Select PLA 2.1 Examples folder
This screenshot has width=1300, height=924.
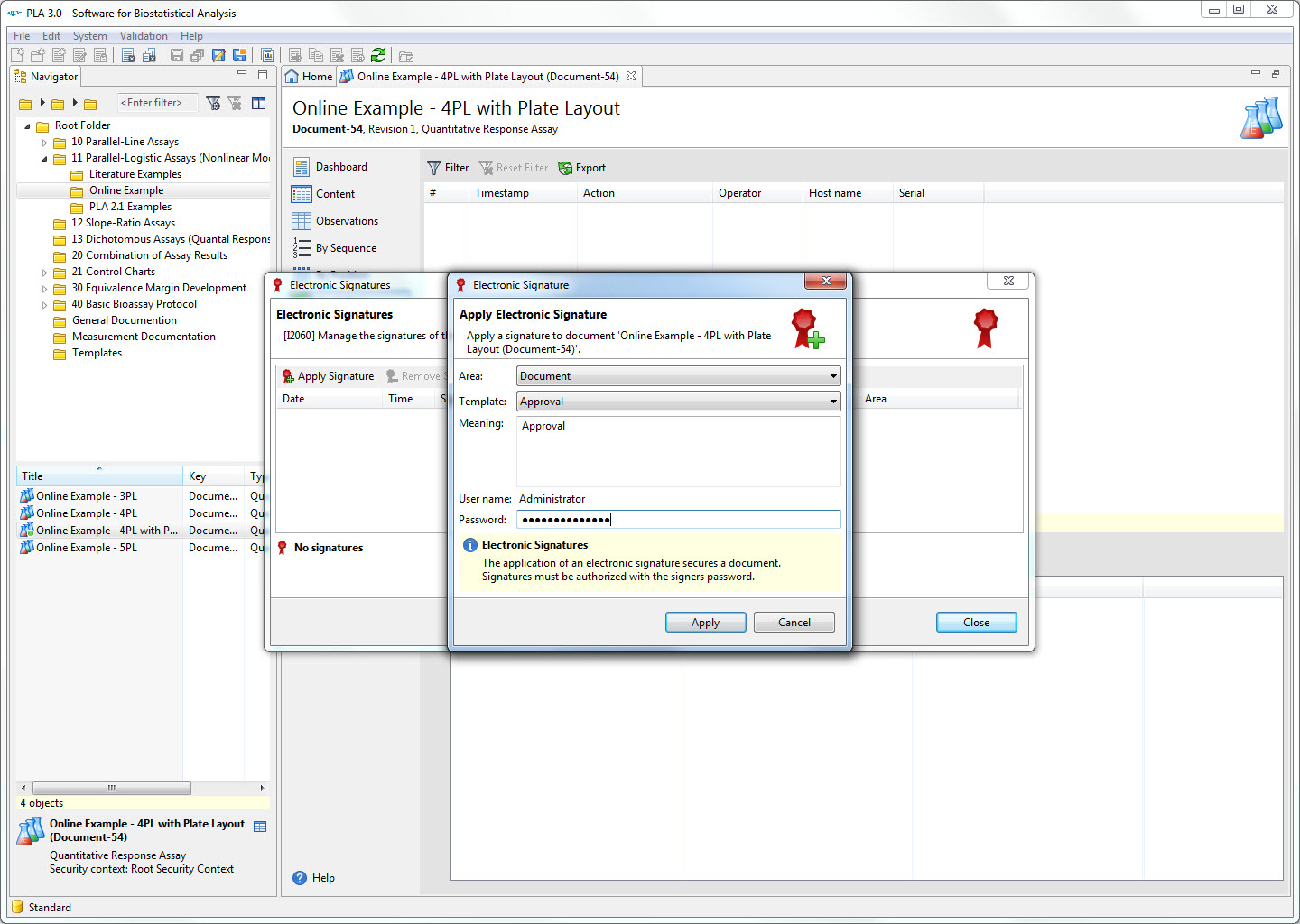(x=130, y=207)
